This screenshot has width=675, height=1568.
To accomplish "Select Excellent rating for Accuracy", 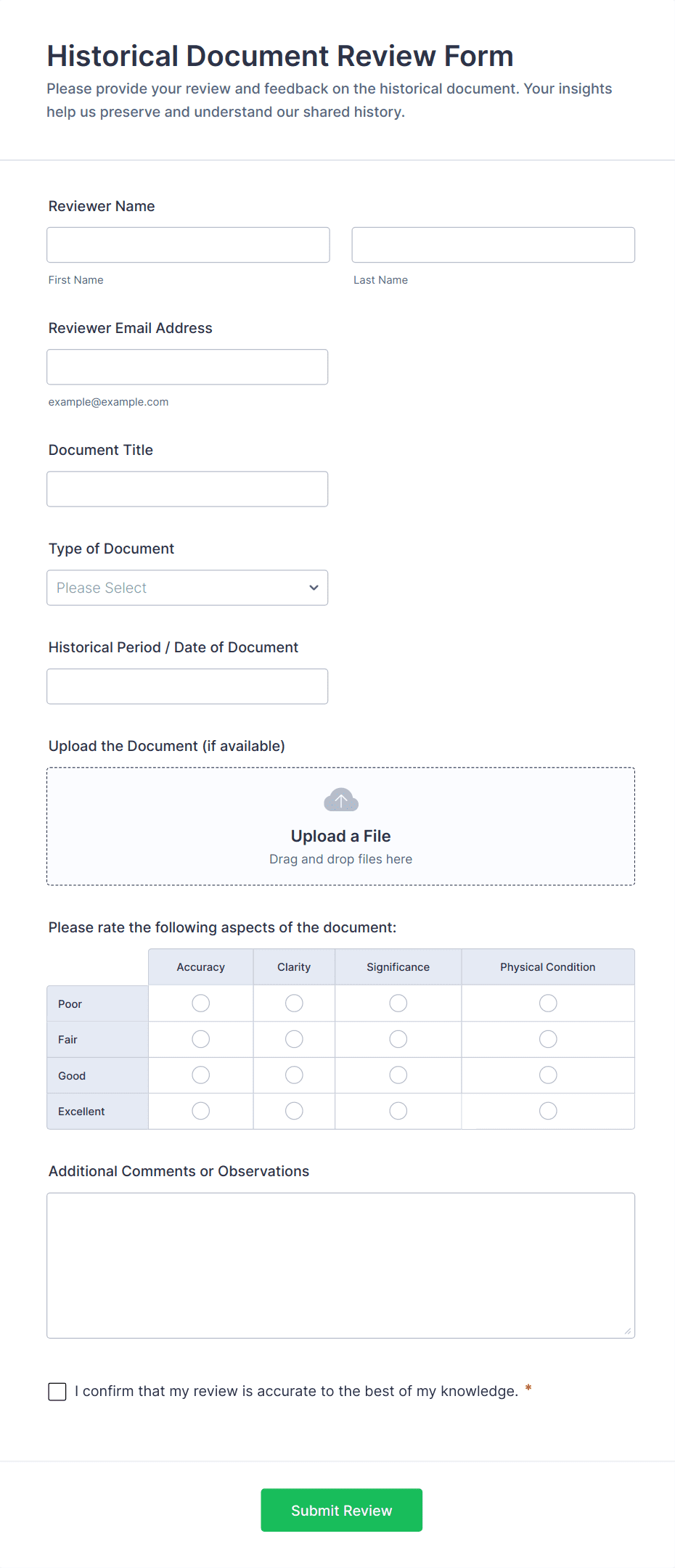I will [x=200, y=1111].
